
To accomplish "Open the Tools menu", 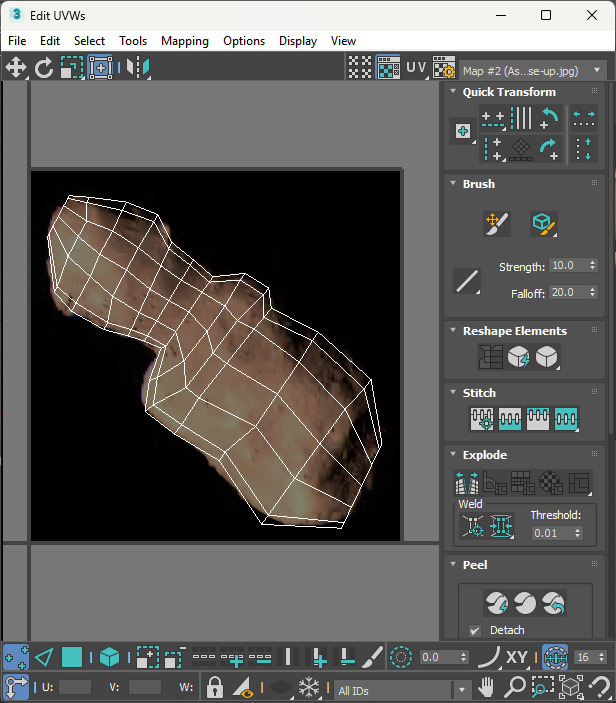I will 133,41.
